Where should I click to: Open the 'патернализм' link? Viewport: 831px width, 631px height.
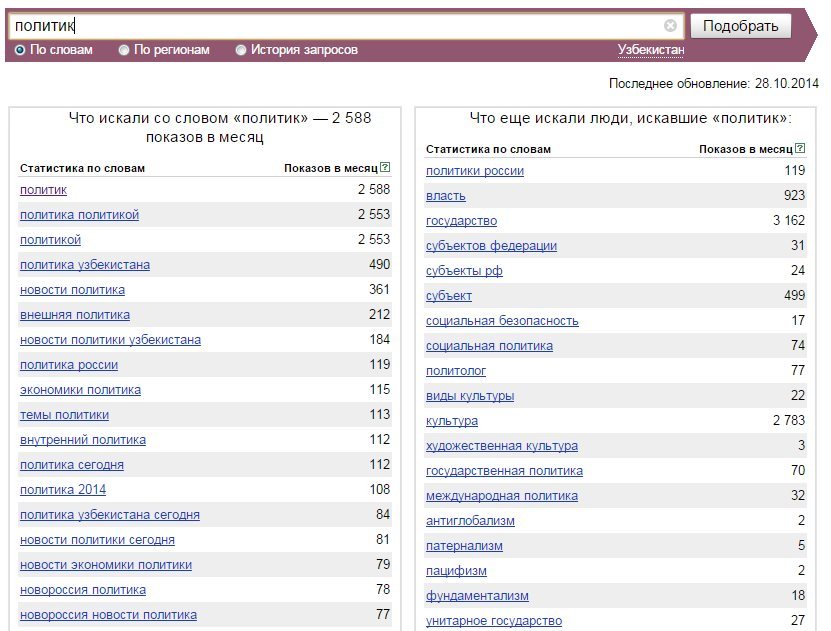464,546
